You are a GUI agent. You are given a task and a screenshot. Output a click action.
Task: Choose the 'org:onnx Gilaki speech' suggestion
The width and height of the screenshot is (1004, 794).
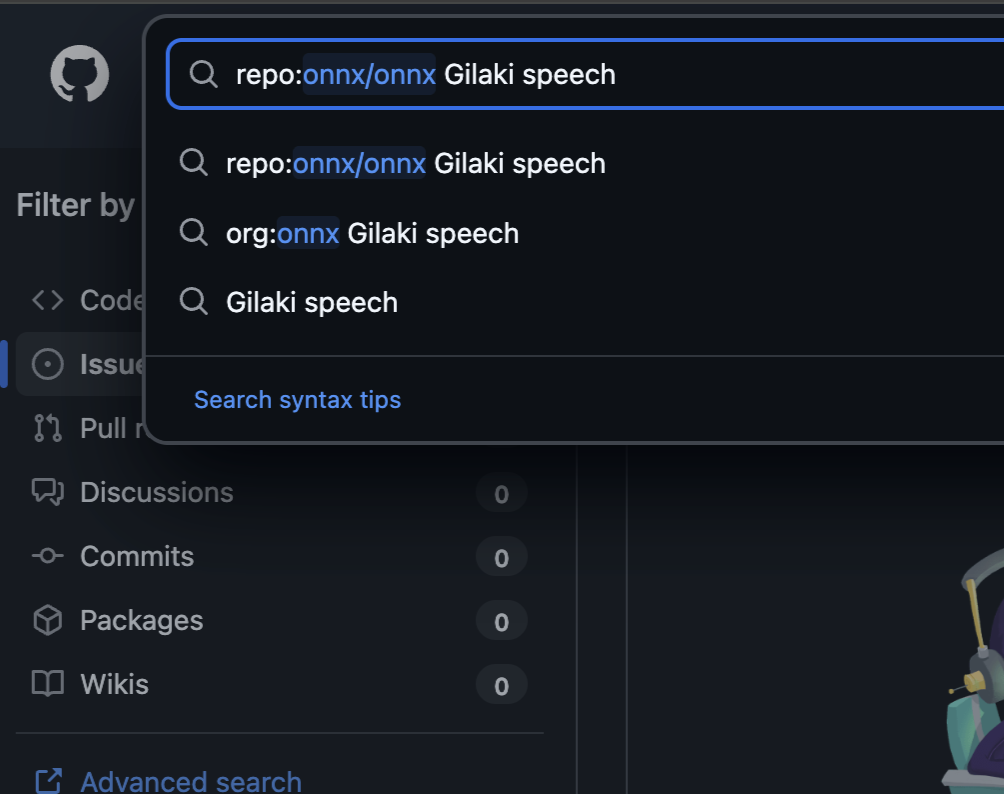click(x=372, y=233)
